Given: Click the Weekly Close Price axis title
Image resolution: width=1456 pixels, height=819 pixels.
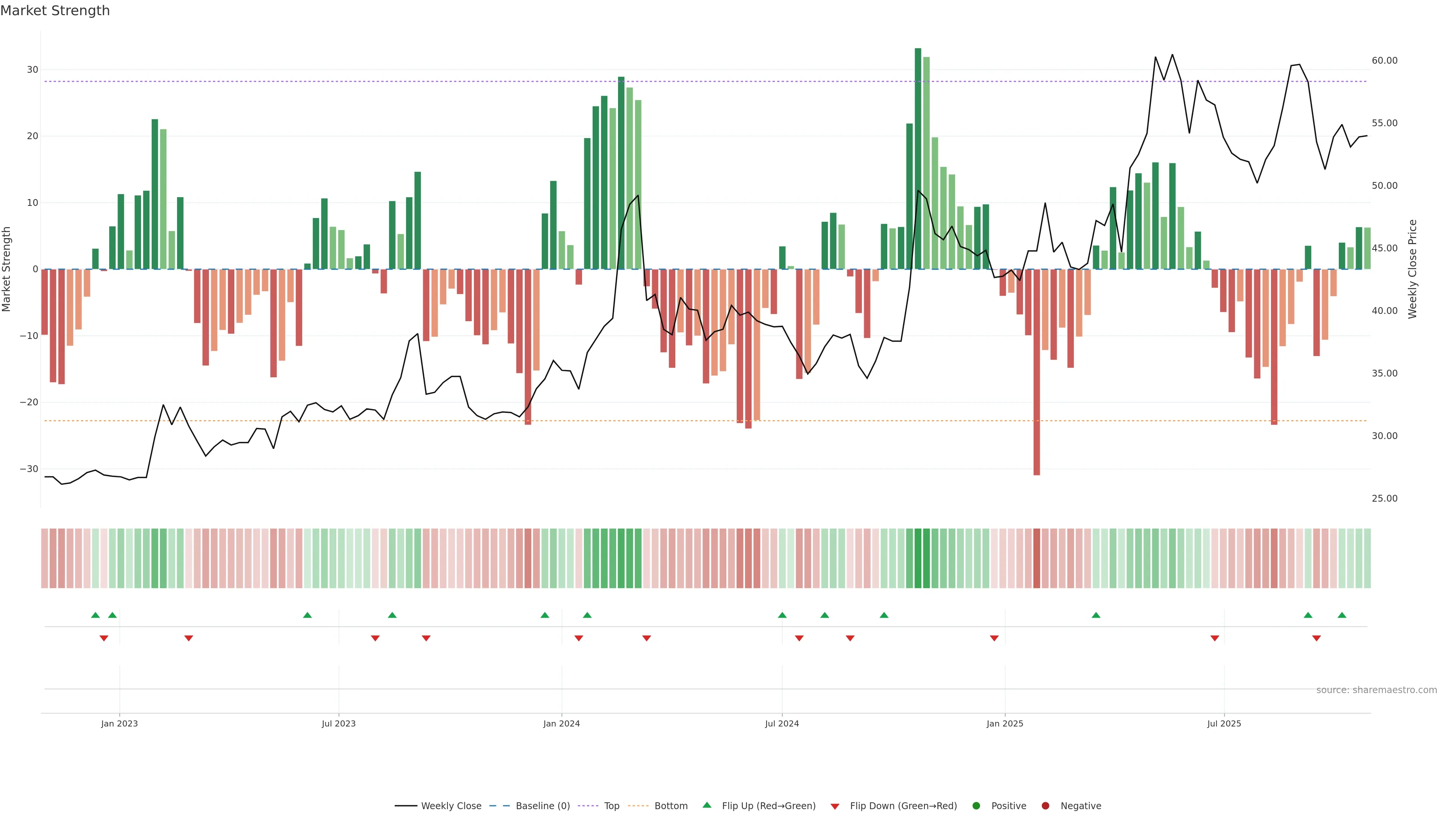Looking at the screenshot, I should [x=1412, y=269].
